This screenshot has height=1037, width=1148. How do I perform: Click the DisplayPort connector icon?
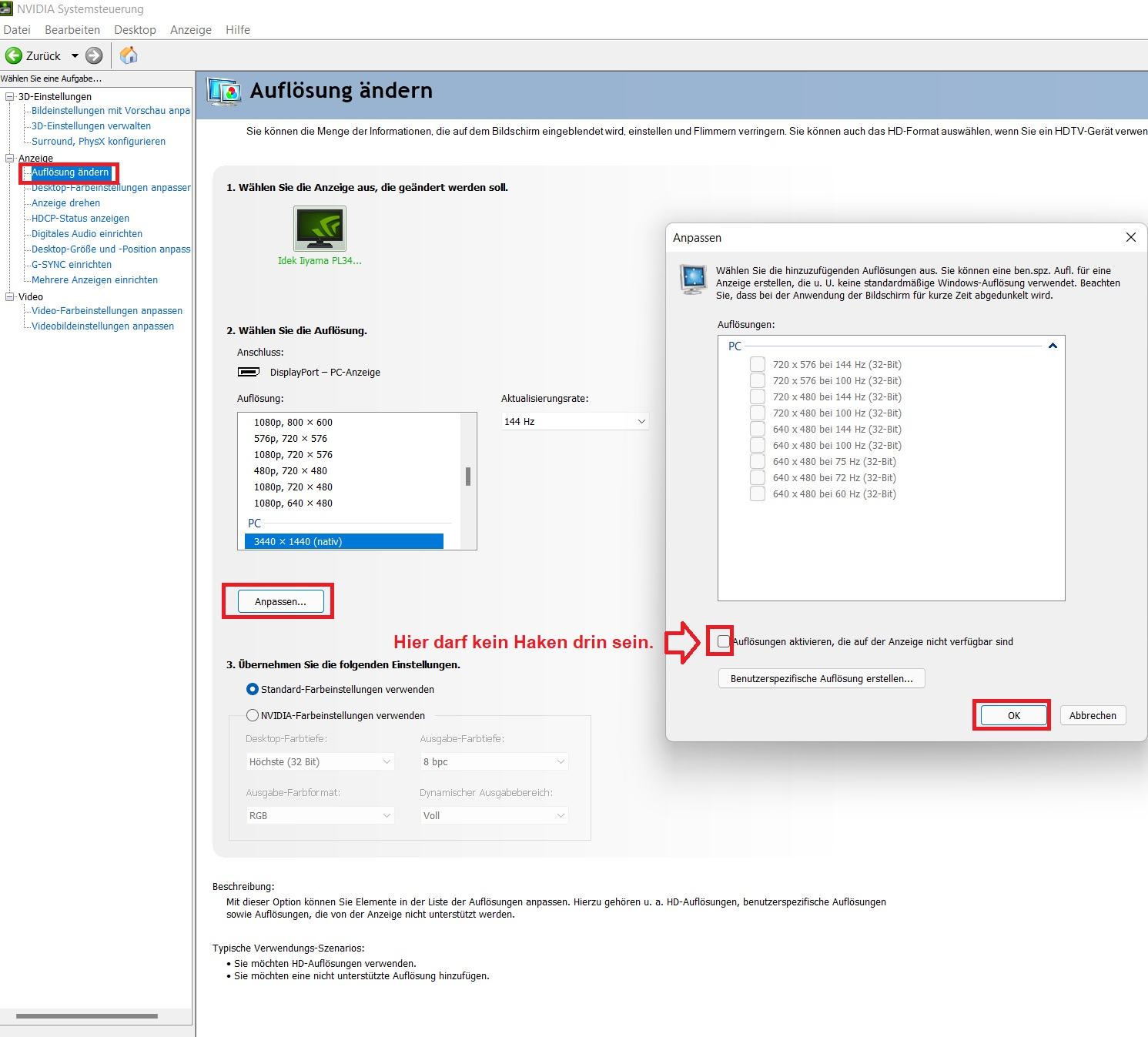click(249, 372)
